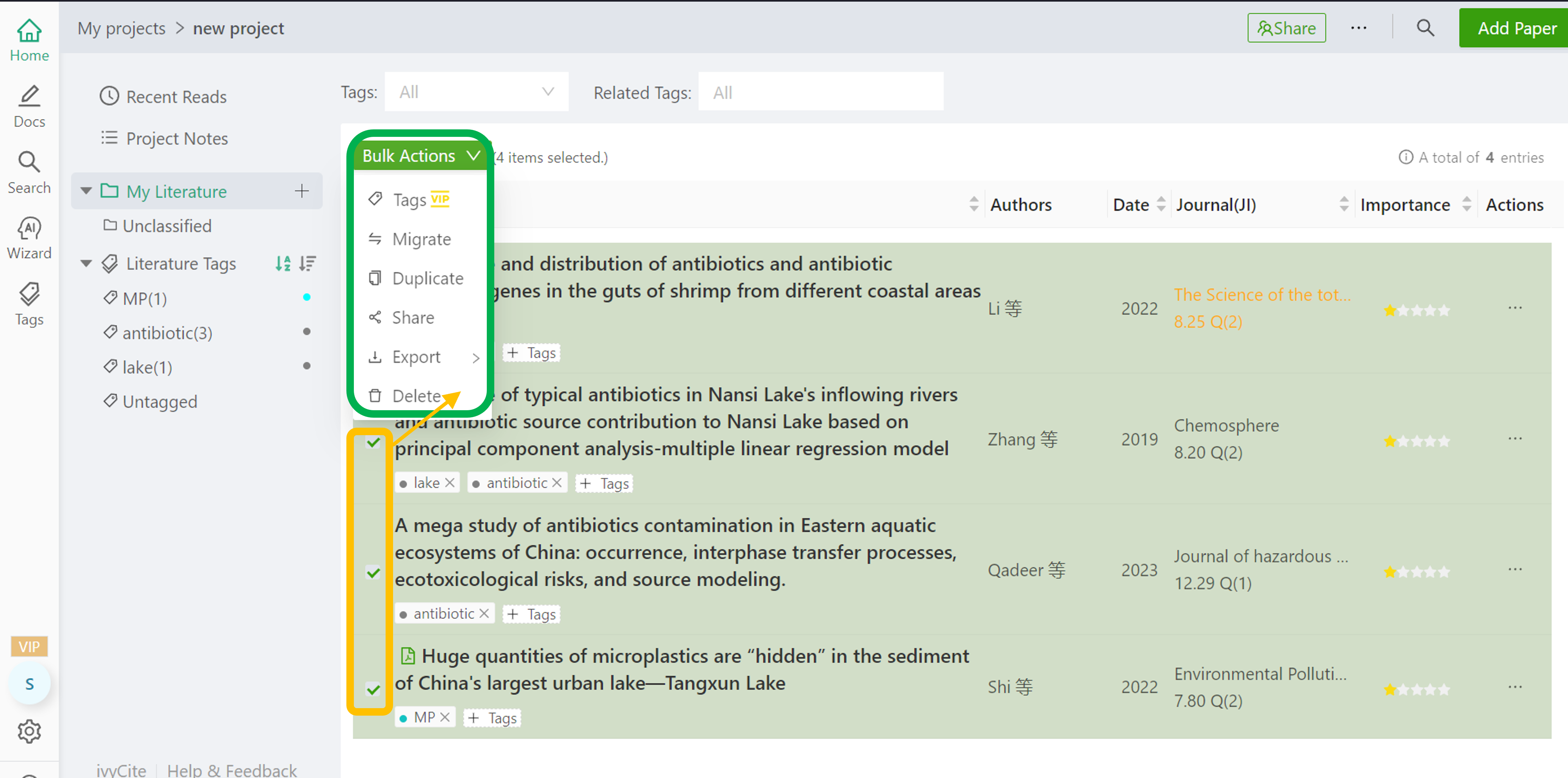
Task: Open actions ellipsis for Li paper
Action: pyautogui.click(x=1515, y=308)
